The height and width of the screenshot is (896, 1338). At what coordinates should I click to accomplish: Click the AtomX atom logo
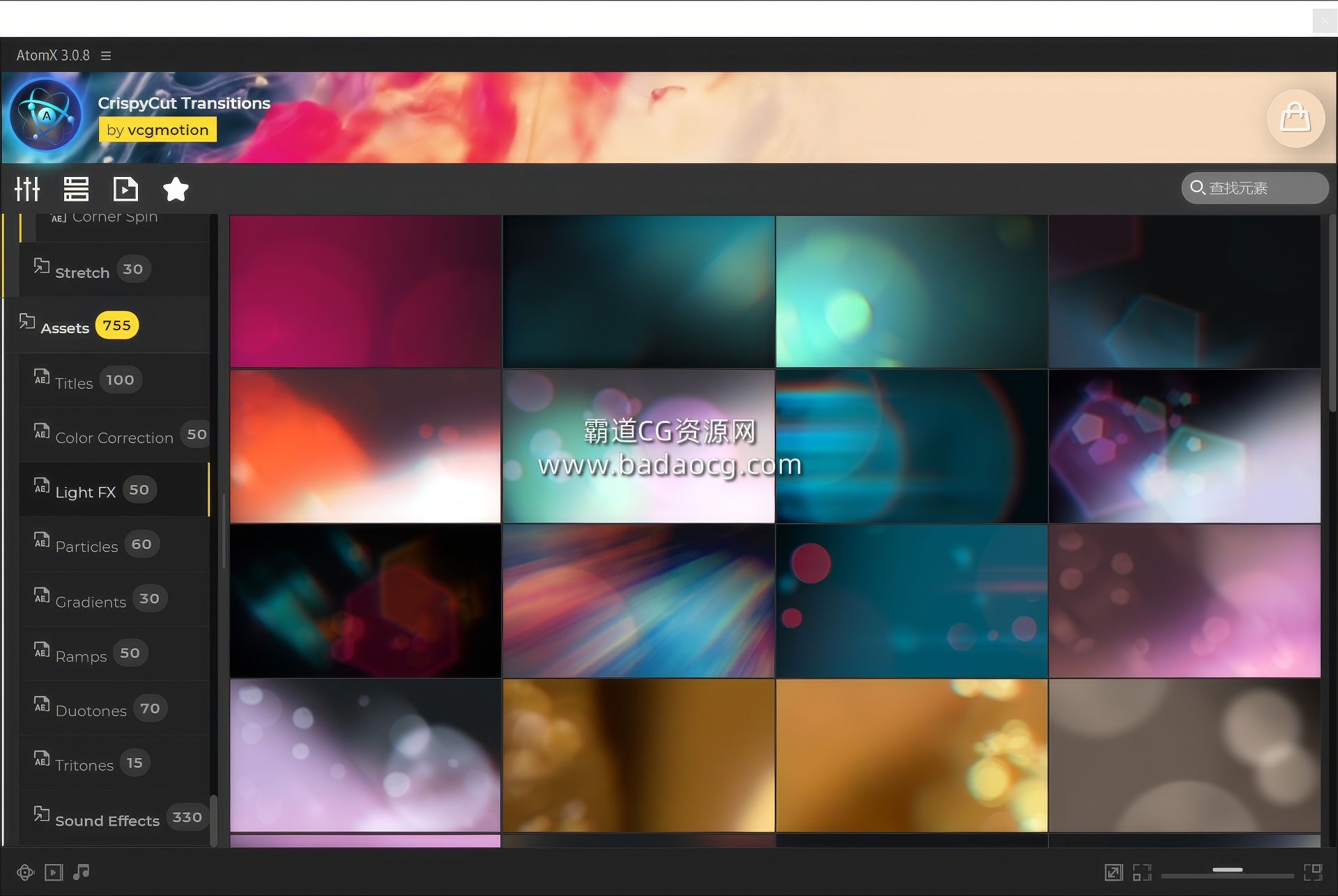click(46, 115)
